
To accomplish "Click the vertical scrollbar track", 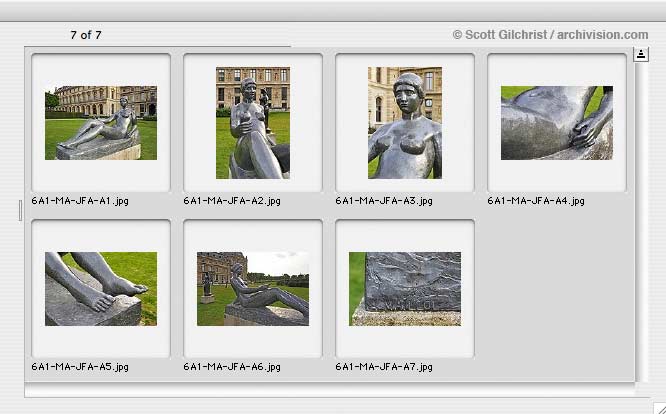I will (x=641, y=221).
